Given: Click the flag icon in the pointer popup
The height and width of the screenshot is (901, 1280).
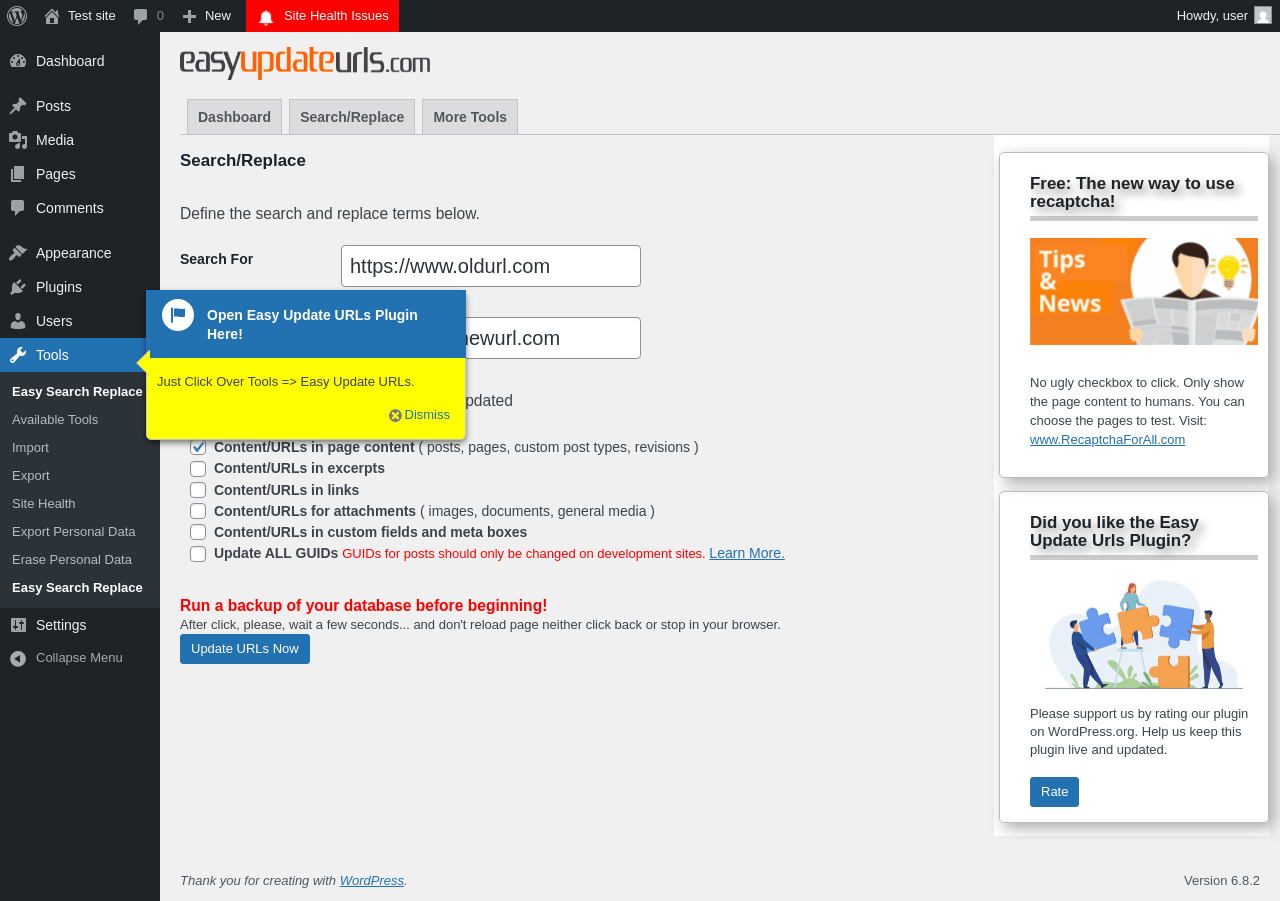Looking at the screenshot, I should pyautogui.click(x=178, y=315).
